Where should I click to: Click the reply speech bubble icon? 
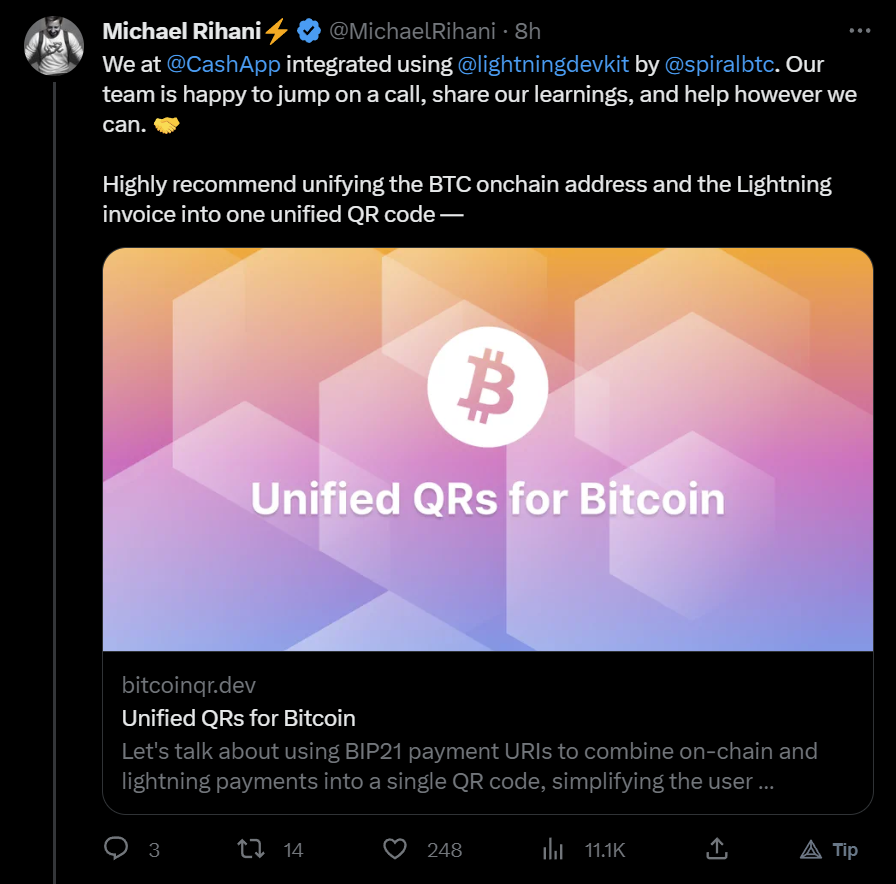(x=117, y=849)
